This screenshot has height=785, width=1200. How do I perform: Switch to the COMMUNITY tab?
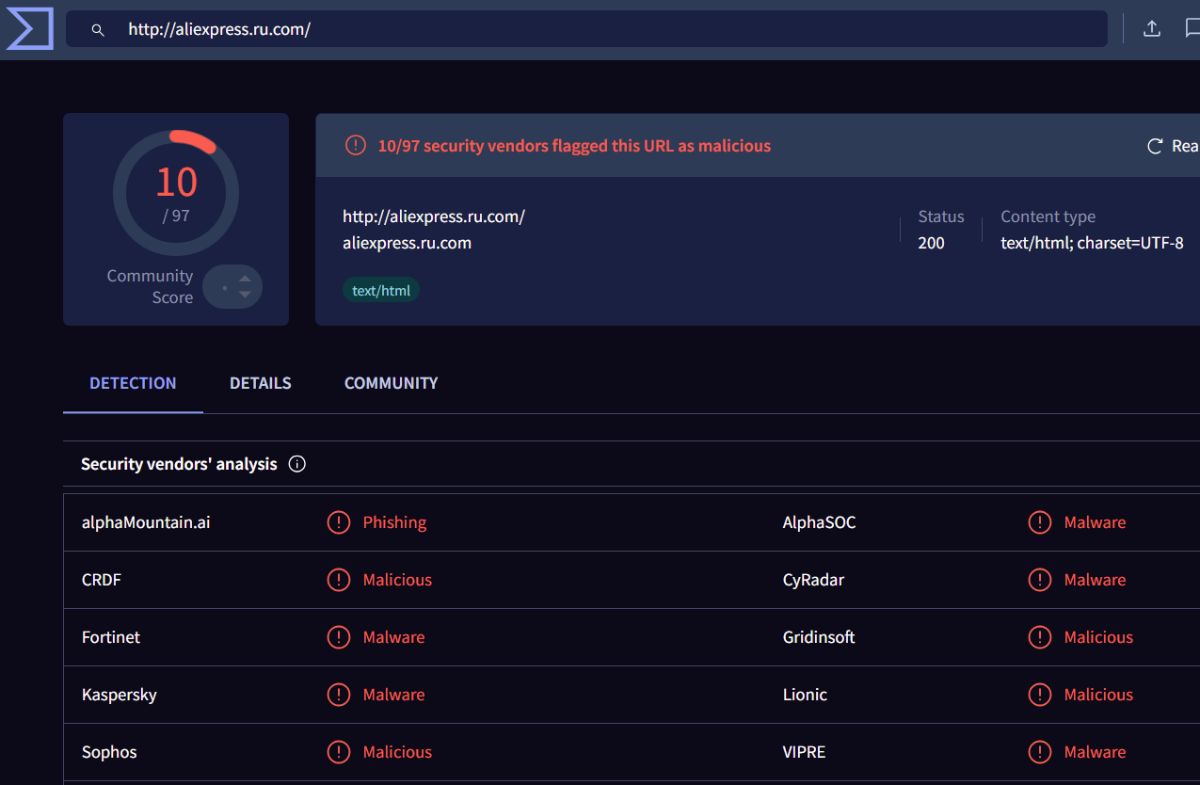coord(391,383)
